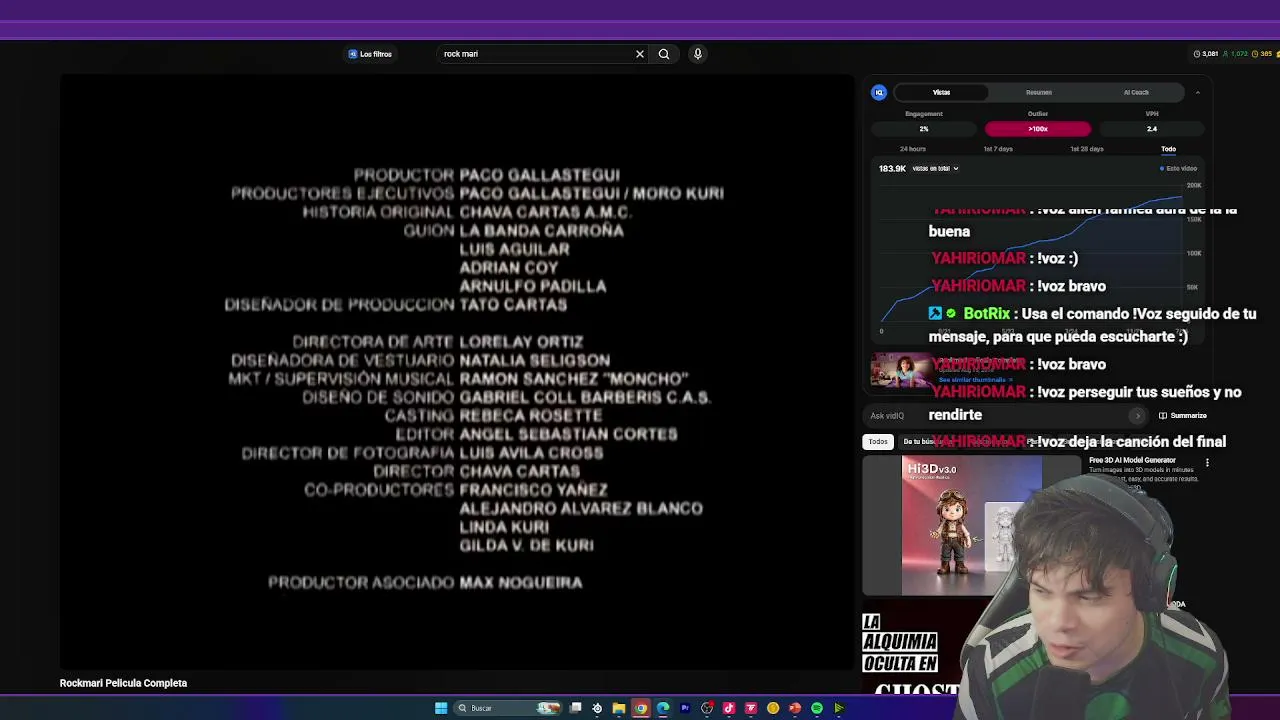
Task: Show the 1st 7 days range
Action: coord(998,149)
